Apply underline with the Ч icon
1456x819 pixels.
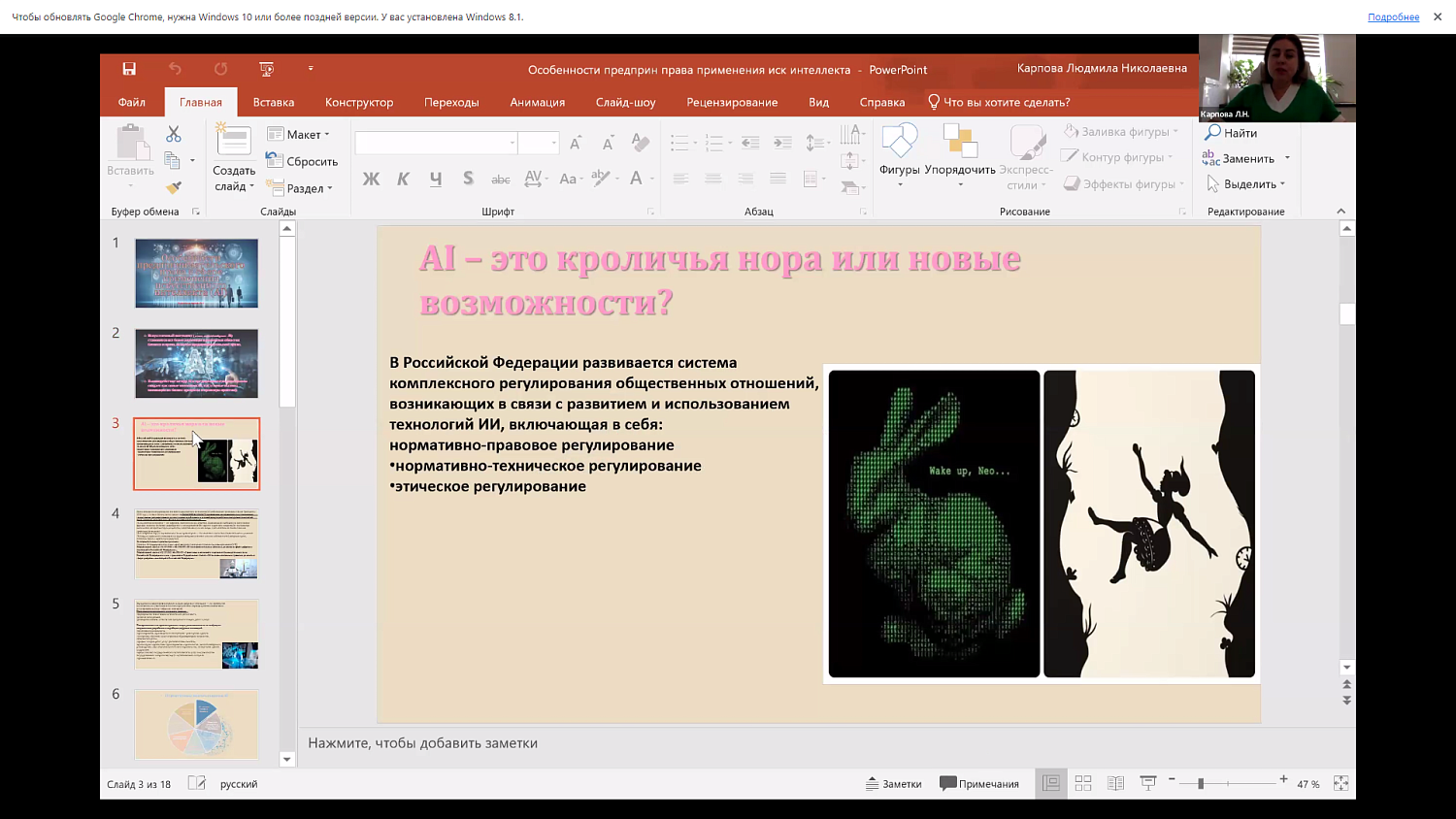coord(434,179)
